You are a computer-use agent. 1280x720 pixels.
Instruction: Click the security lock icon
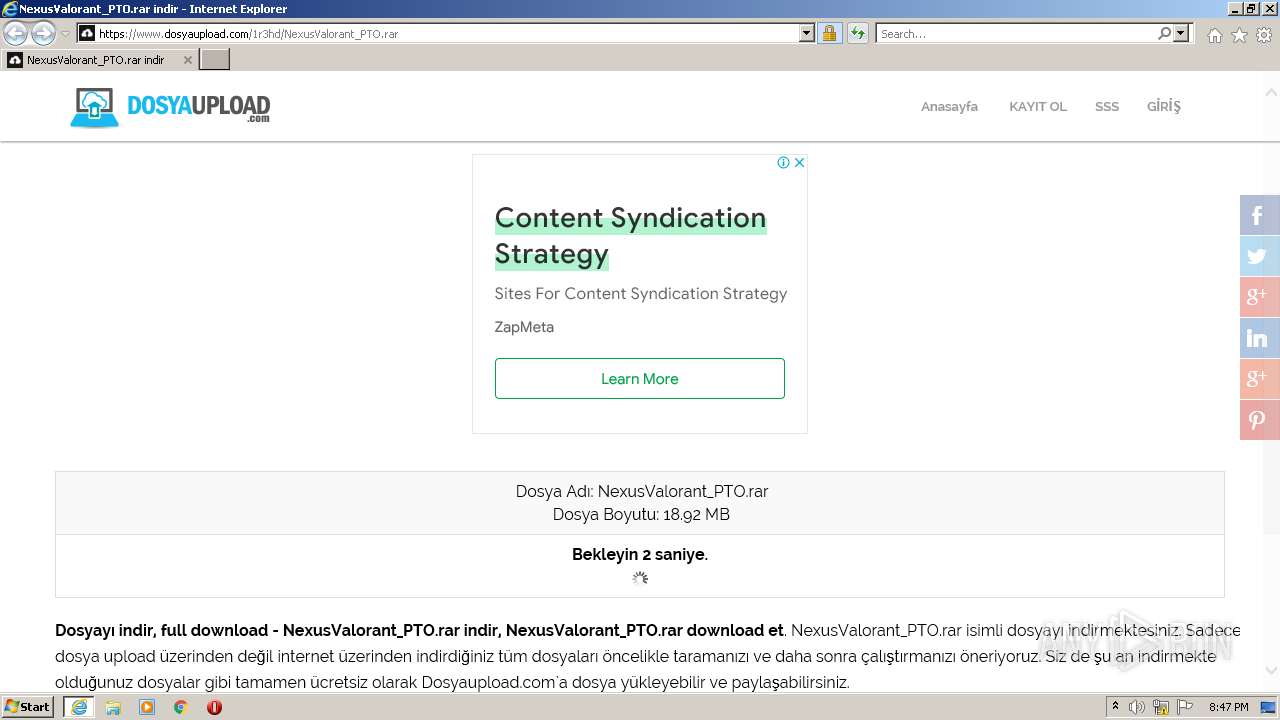[829, 34]
